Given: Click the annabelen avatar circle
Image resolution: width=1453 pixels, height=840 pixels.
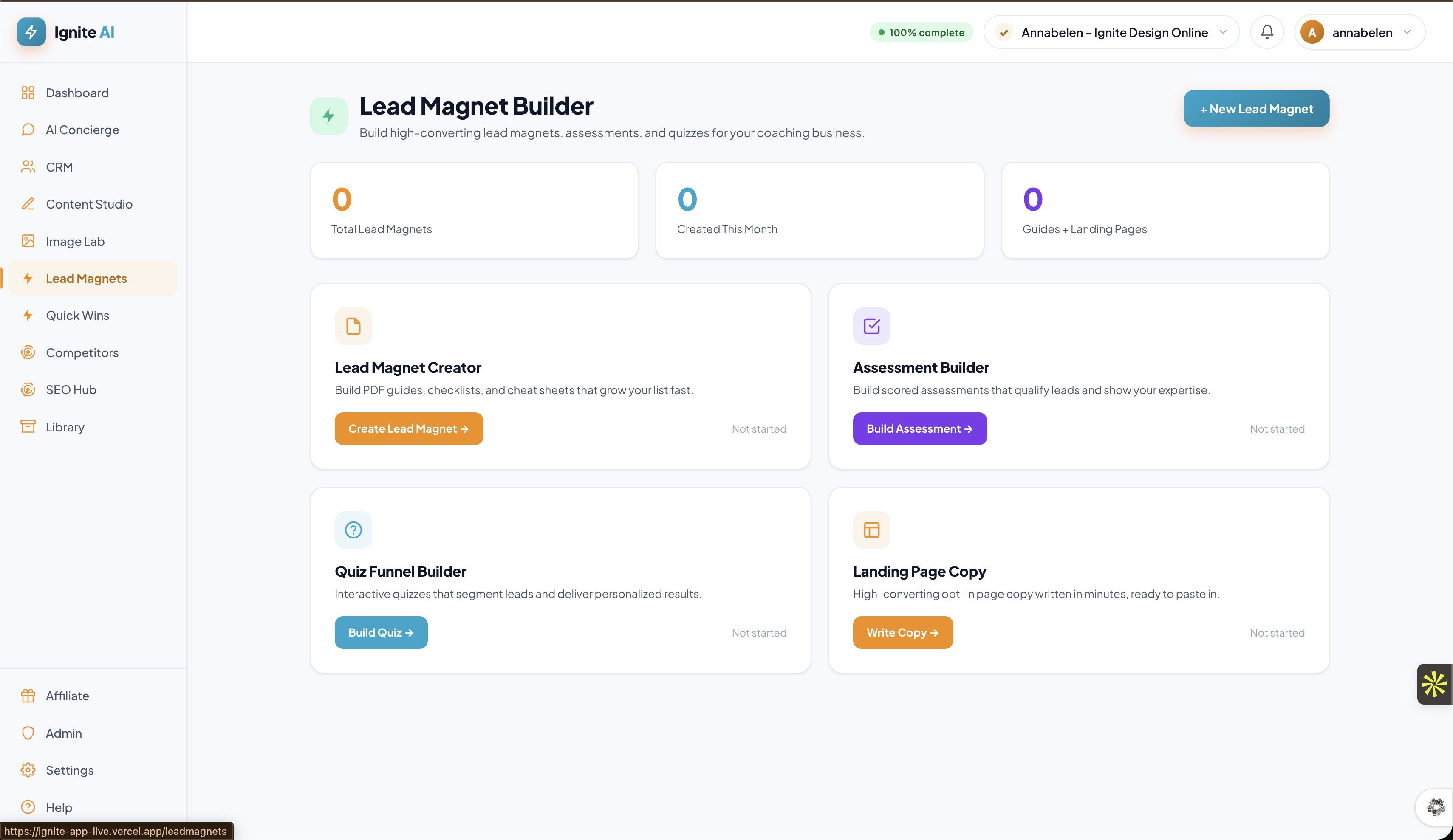Looking at the screenshot, I should click(x=1312, y=32).
